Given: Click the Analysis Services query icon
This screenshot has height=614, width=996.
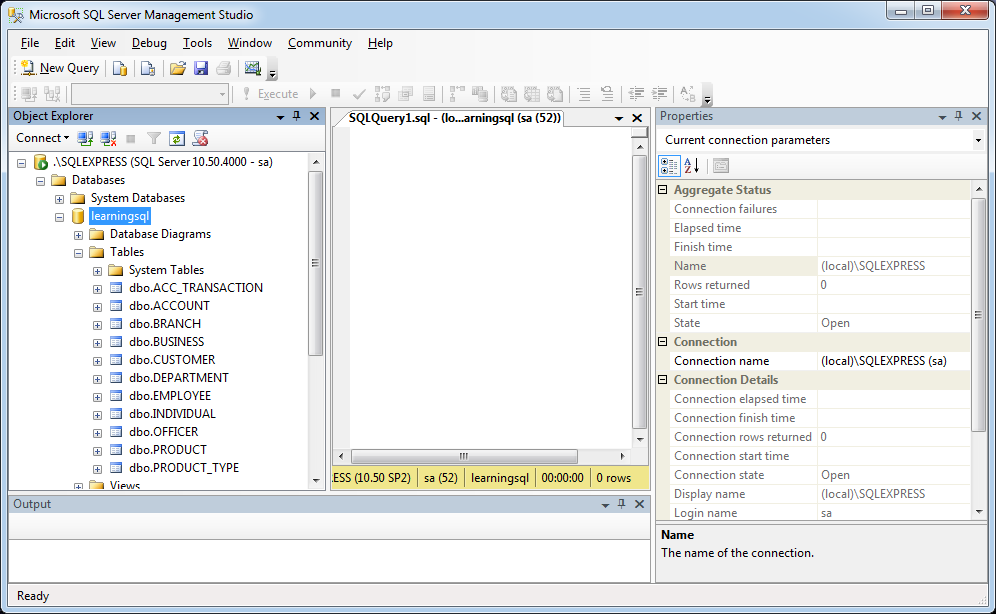Looking at the screenshot, I should coord(148,68).
